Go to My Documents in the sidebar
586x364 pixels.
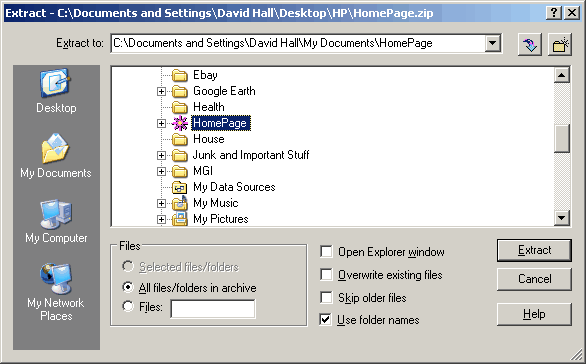(x=56, y=156)
